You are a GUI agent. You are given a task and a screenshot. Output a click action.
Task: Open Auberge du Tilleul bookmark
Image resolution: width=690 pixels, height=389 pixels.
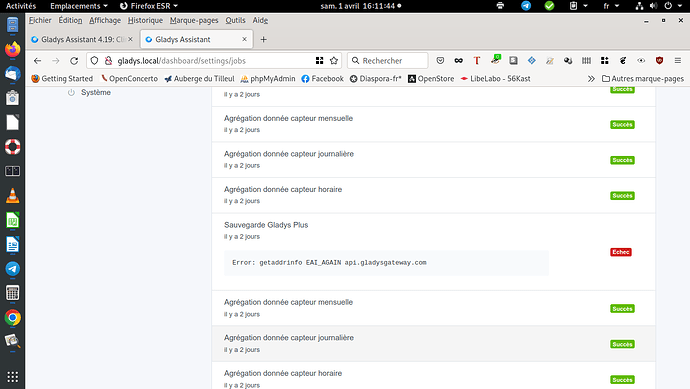199,78
